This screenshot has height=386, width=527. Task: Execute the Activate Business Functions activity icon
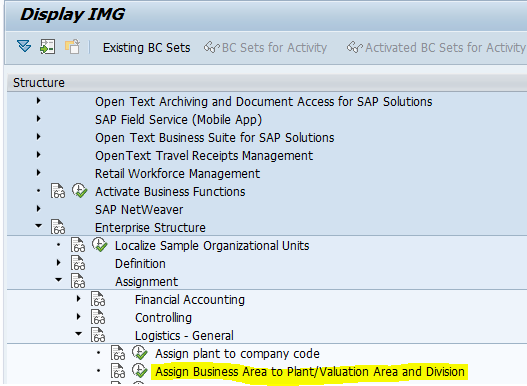(x=80, y=191)
